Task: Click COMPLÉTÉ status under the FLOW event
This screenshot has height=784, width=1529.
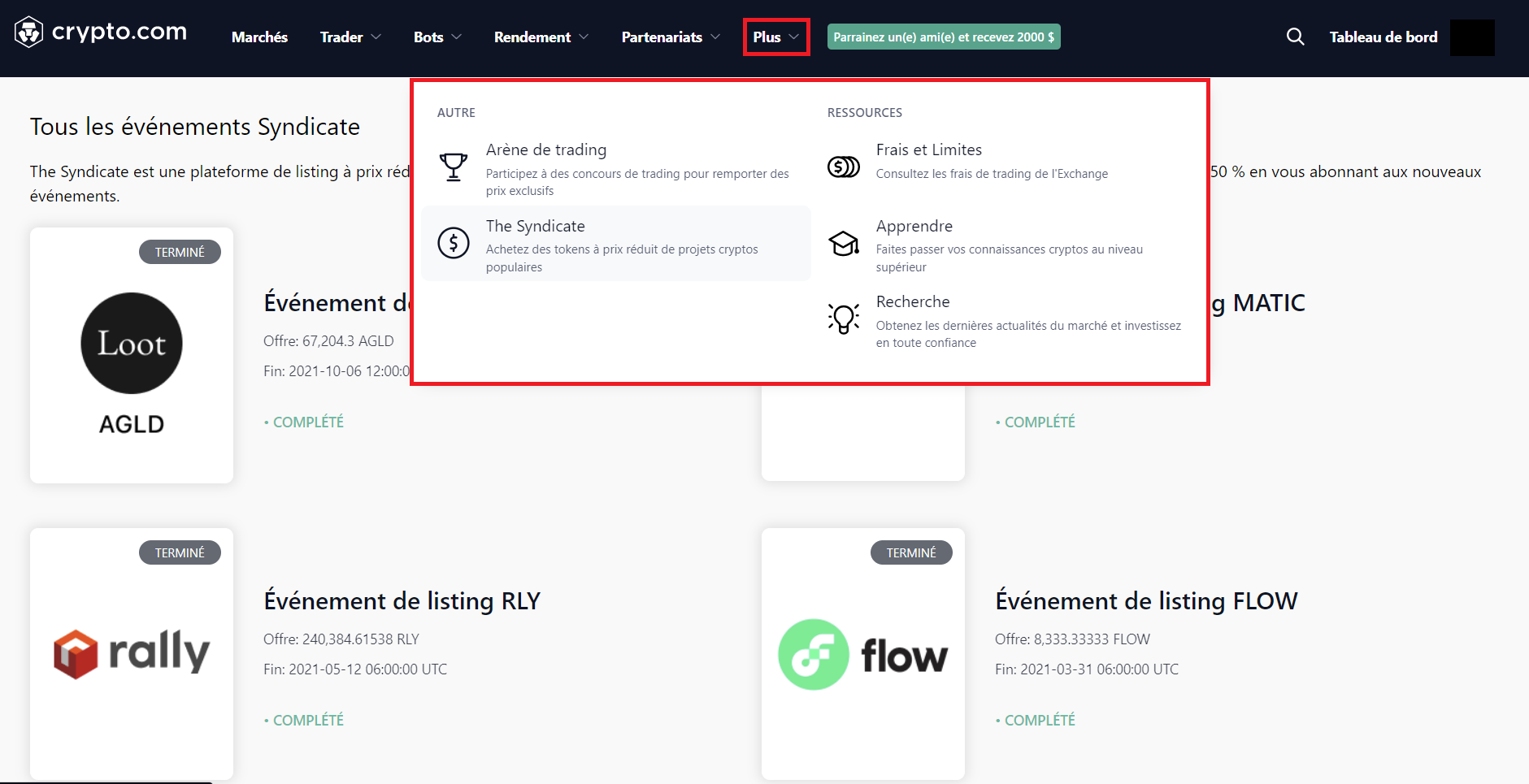Action: (1036, 721)
